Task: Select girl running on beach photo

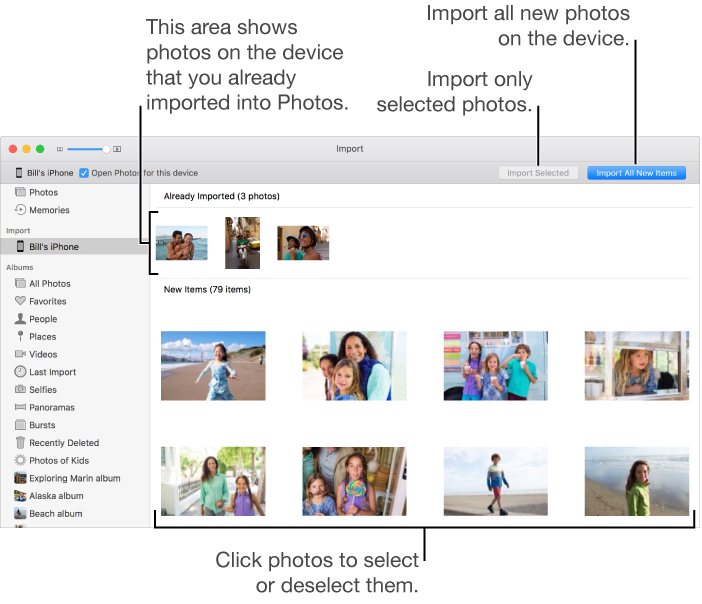Action: (213, 366)
